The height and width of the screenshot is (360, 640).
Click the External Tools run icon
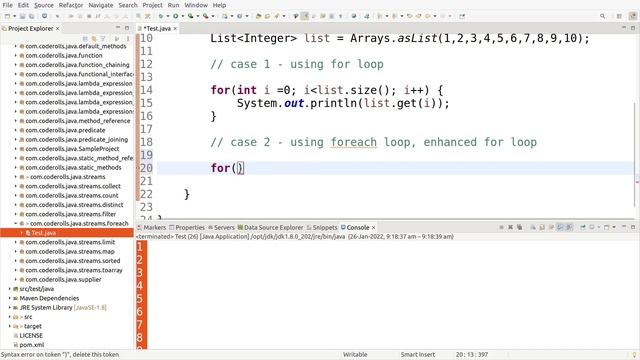[x=205, y=16]
